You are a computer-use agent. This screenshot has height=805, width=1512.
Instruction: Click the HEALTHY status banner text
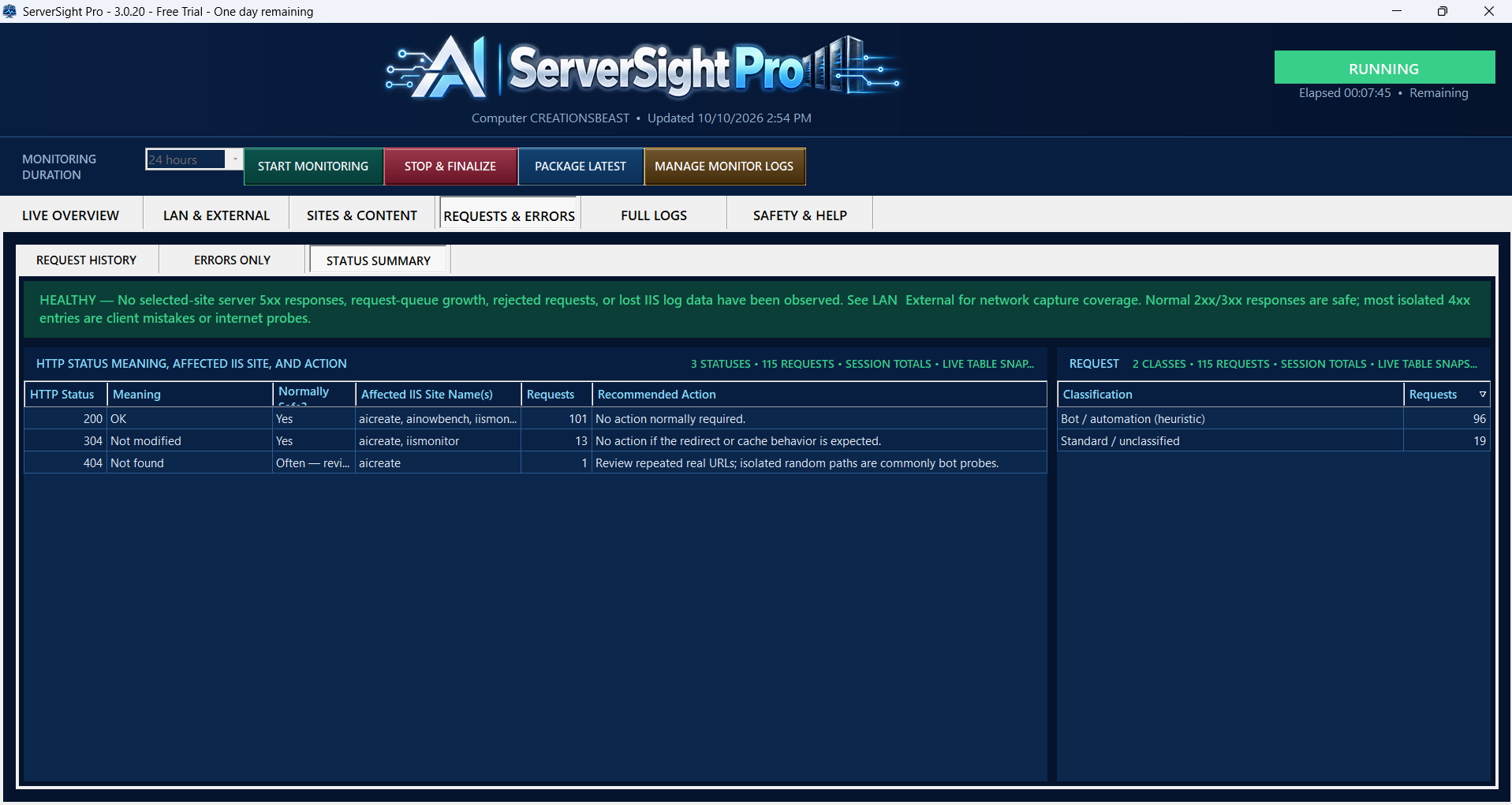(x=755, y=309)
